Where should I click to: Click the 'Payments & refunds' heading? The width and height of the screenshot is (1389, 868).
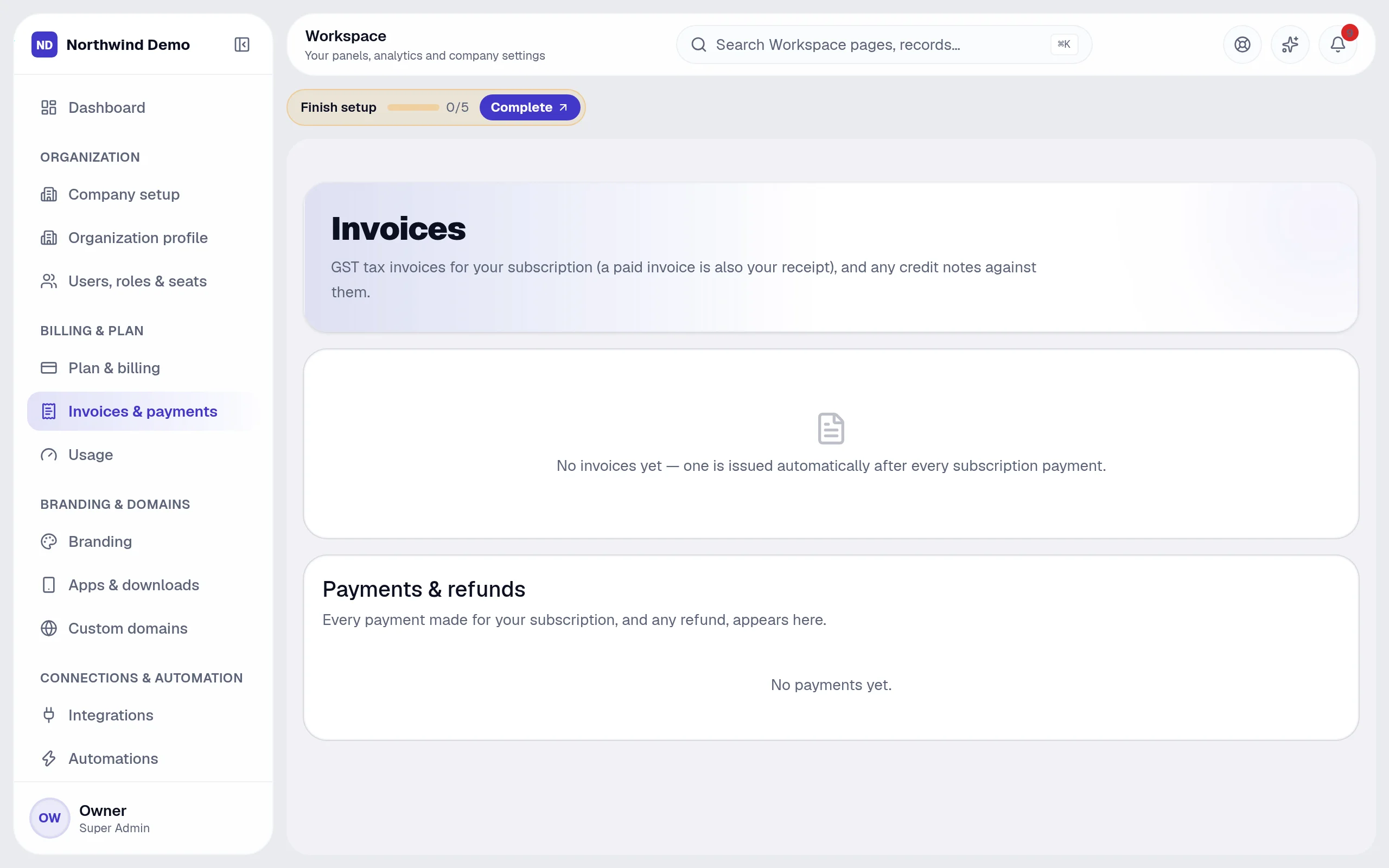click(x=424, y=590)
